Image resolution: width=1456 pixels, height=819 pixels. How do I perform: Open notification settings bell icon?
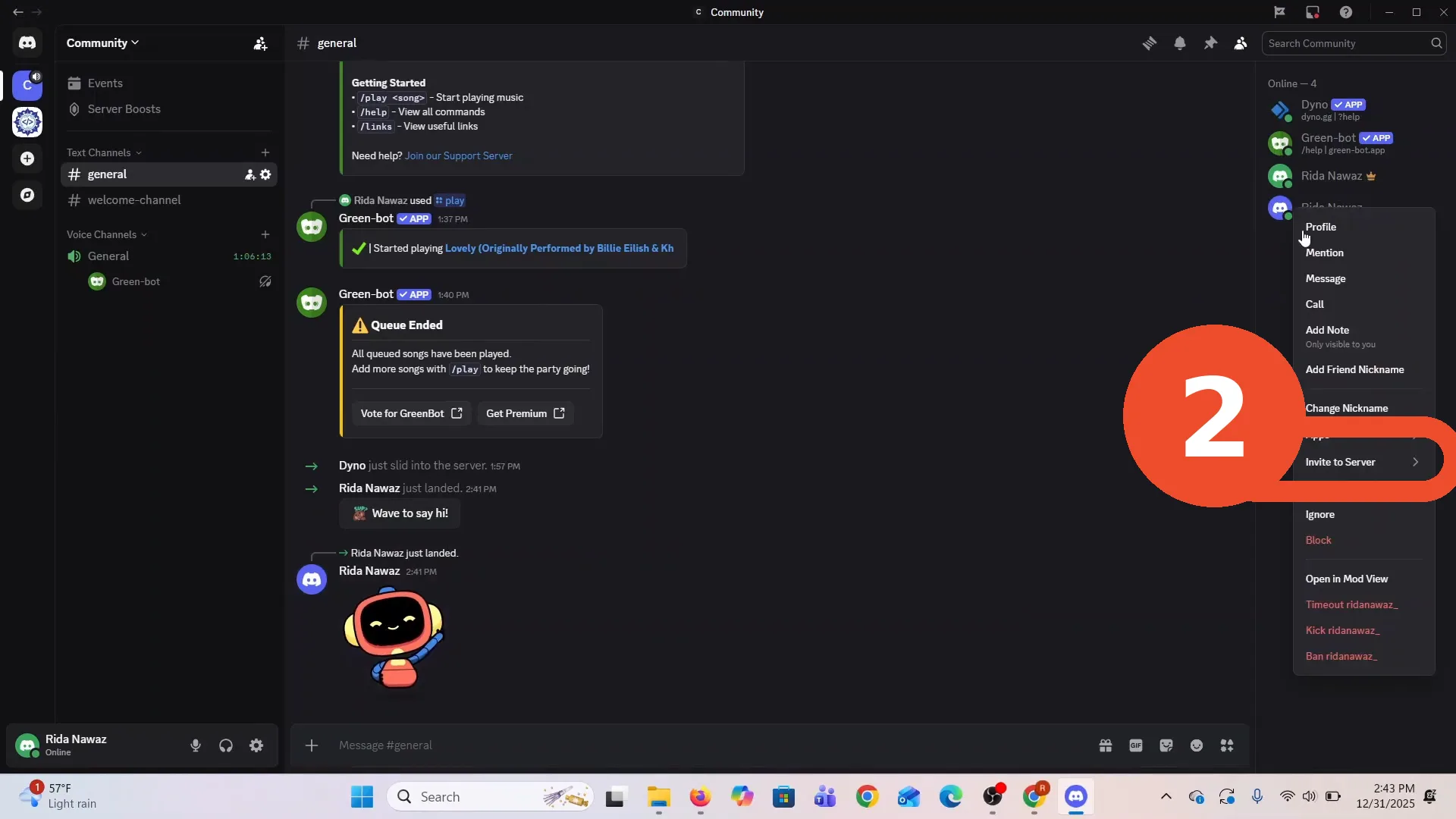pyautogui.click(x=1180, y=43)
